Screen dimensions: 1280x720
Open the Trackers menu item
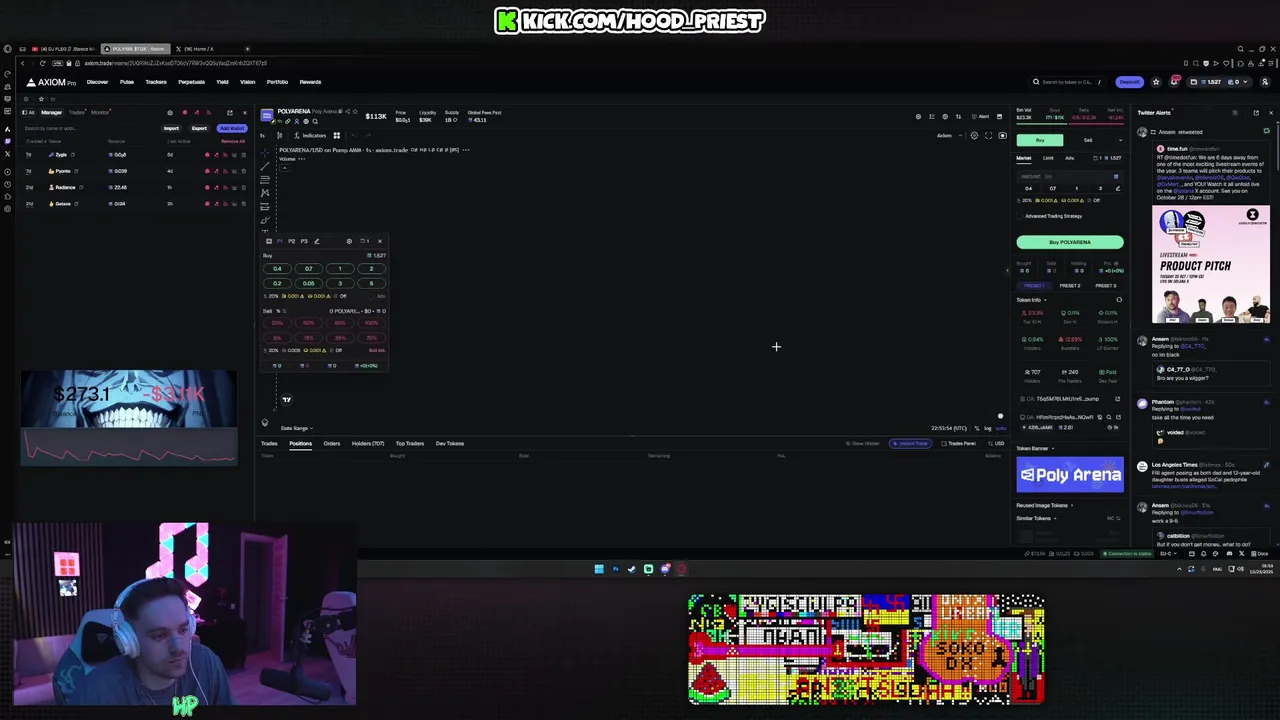pyautogui.click(x=156, y=82)
